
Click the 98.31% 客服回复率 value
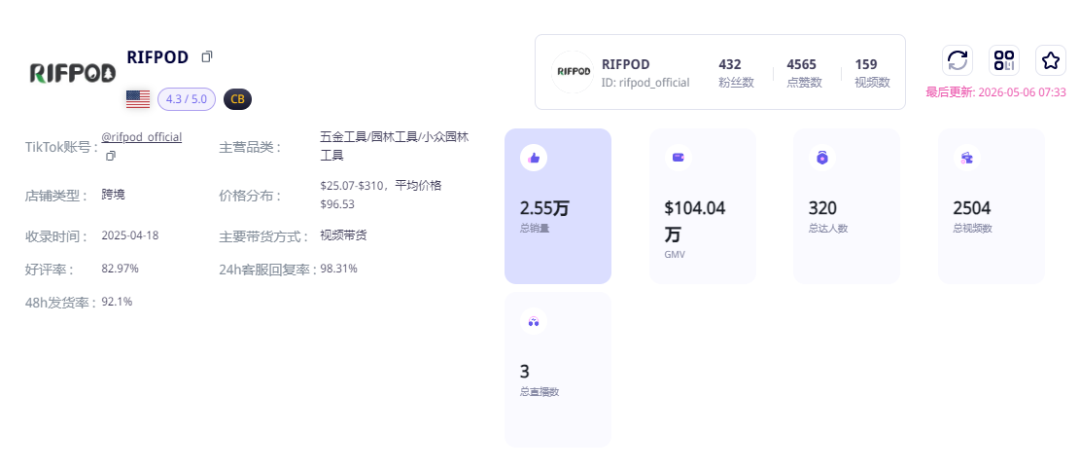[339, 268]
